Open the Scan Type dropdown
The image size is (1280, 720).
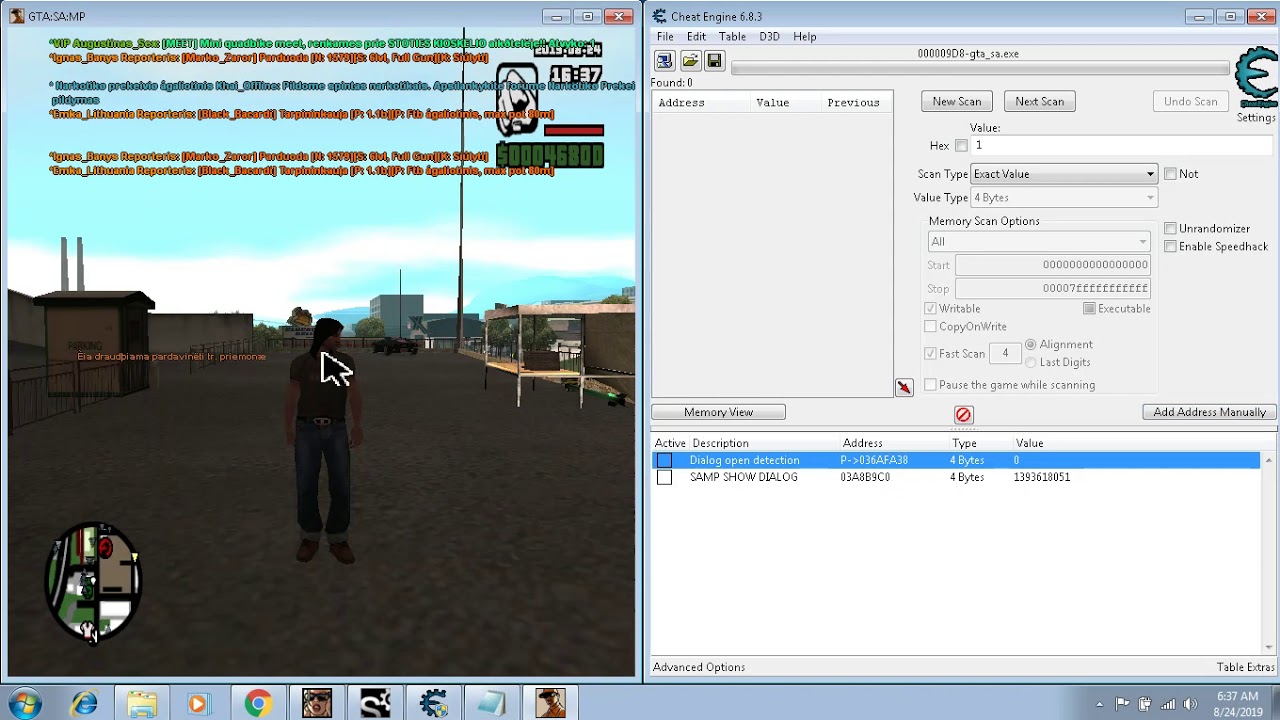[1064, 174]
